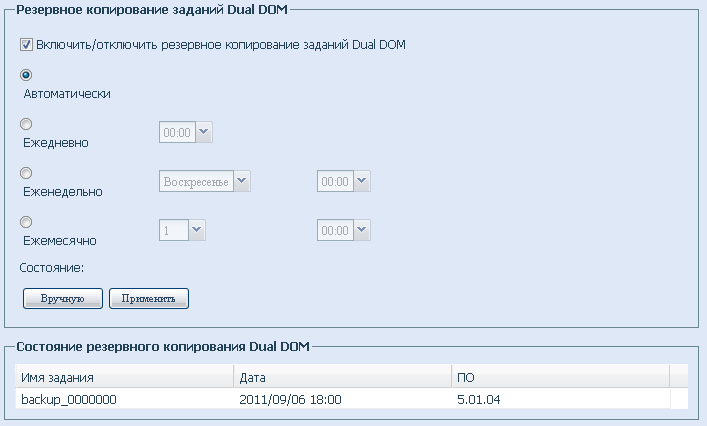Image resolution: width=707 pixels, height=426 pixels.
Task: Click the 2011/09/06 18:00 date cell
Action: 343,399
